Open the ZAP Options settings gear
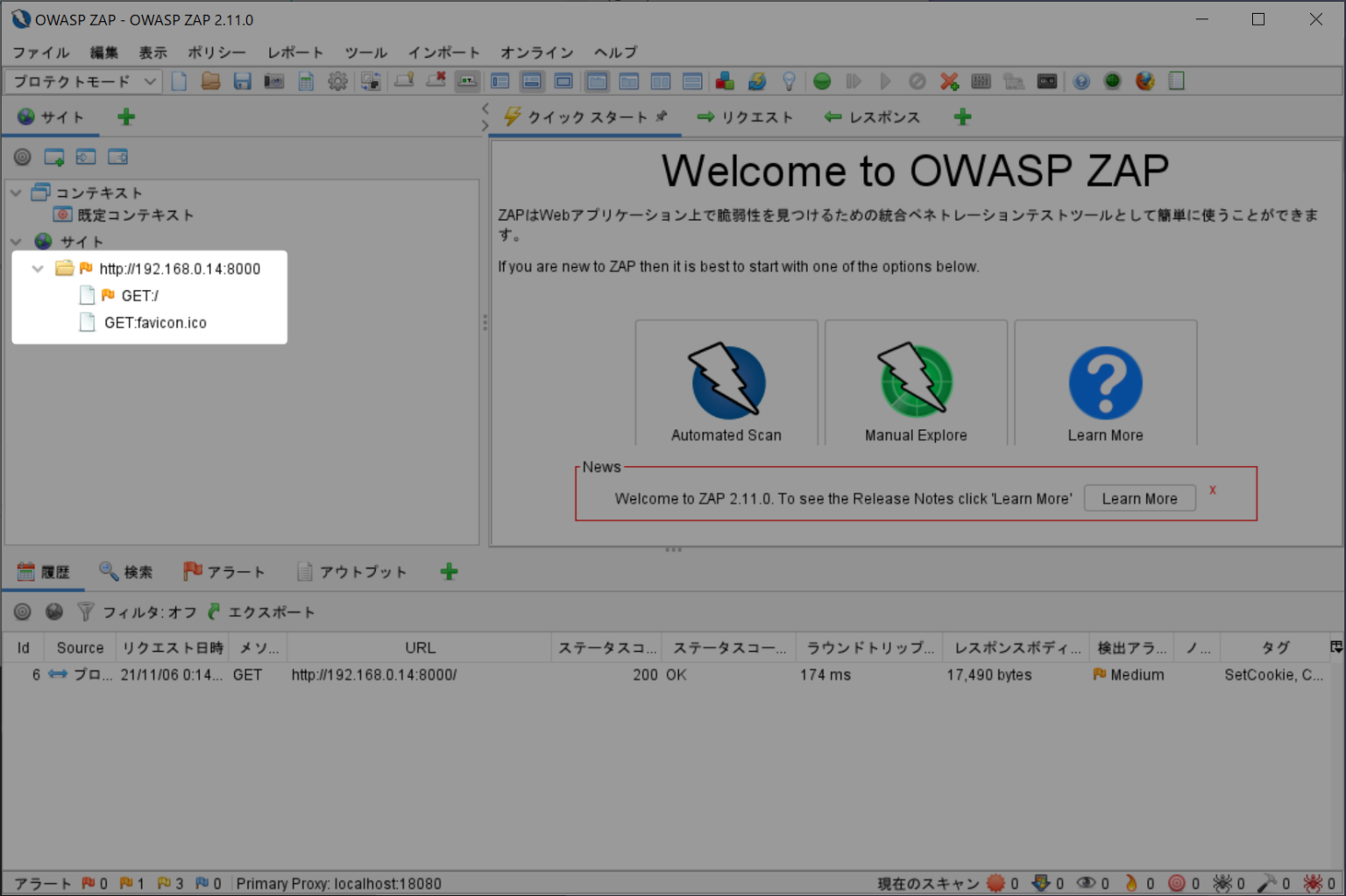 [338, 81]
